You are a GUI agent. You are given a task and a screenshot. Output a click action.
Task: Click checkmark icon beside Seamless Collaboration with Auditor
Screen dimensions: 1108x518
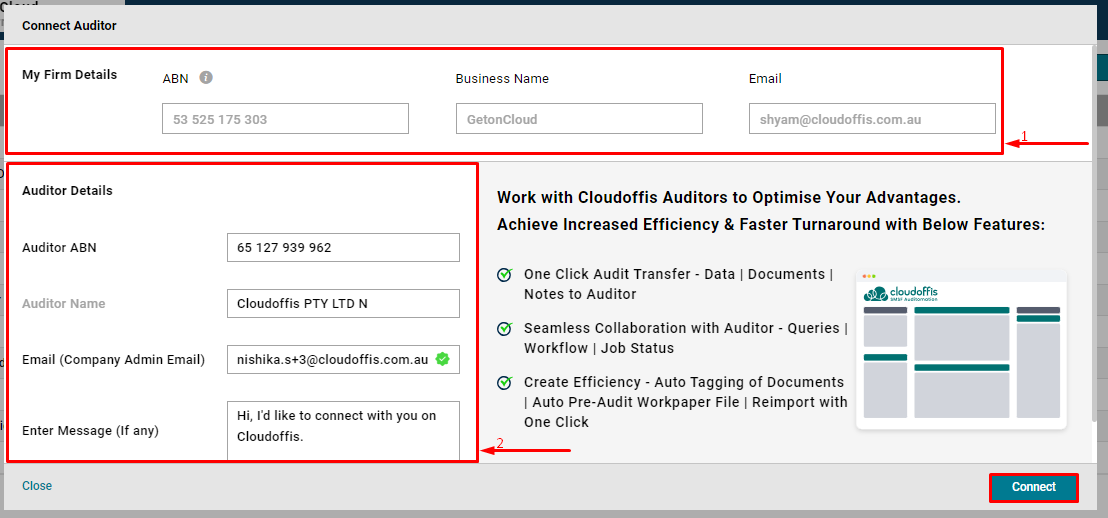505,328
